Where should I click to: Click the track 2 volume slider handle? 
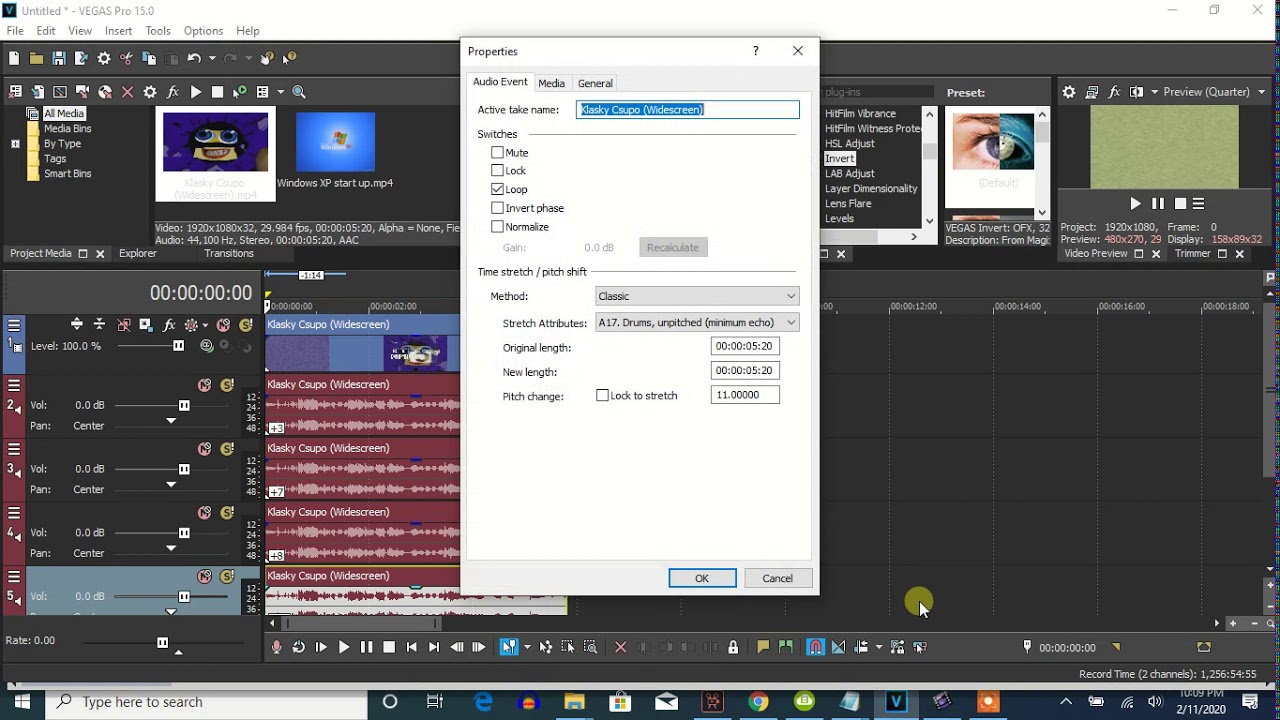pos(184,405)
